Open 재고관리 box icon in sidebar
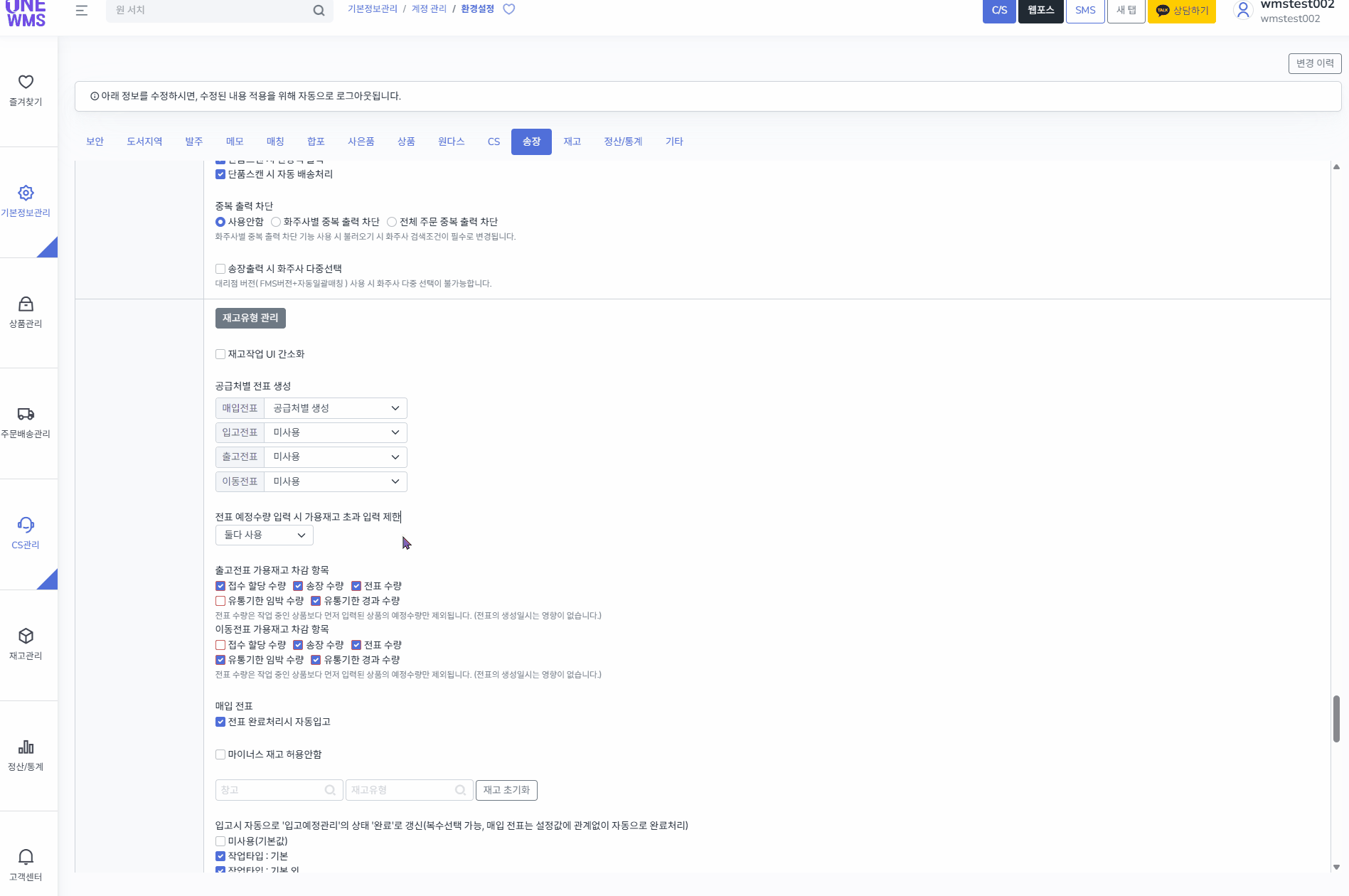The width and height of the screenshot is (1349, 896). click(x=26, y=636)
